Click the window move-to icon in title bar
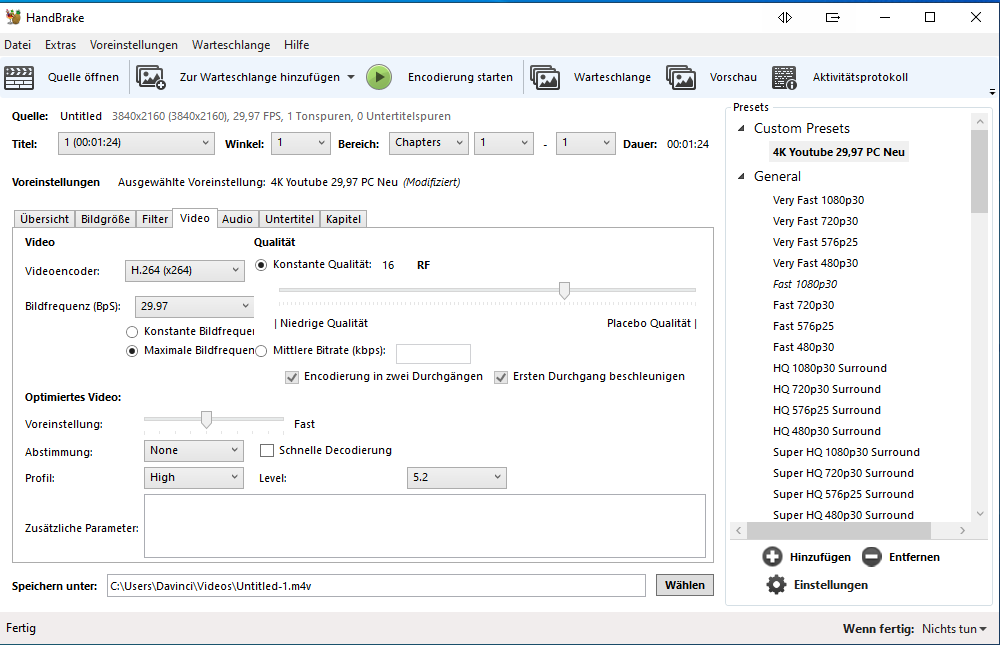 point(832,17)
